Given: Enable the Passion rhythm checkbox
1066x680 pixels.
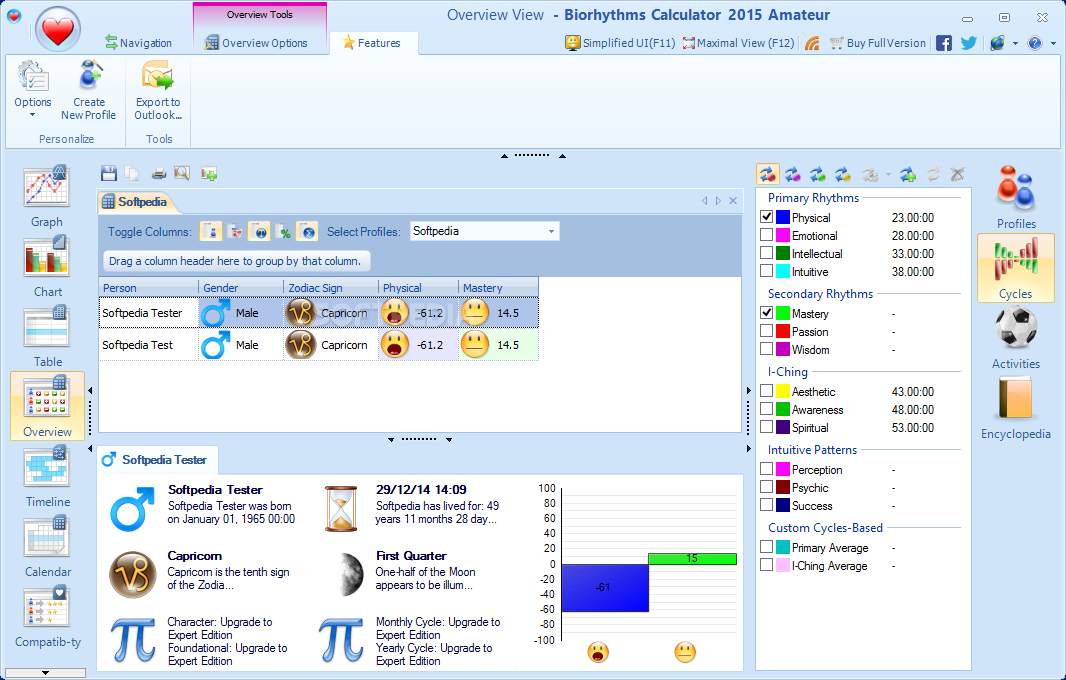Looking at the screenshot, I should tap(766, 331).
